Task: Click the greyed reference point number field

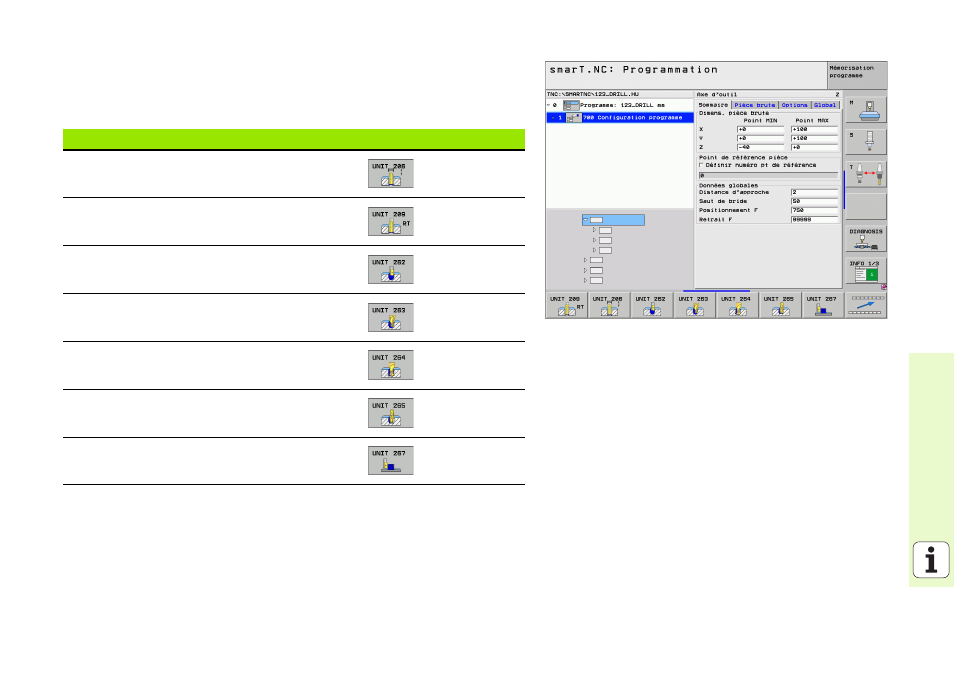Action: click(768, 176)
